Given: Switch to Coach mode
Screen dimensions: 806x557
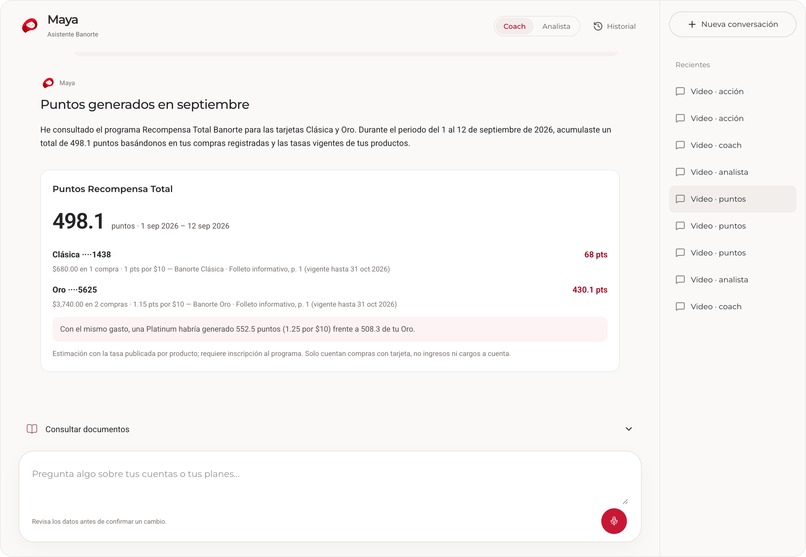Looking at the screenshot, I should point(514,26).
